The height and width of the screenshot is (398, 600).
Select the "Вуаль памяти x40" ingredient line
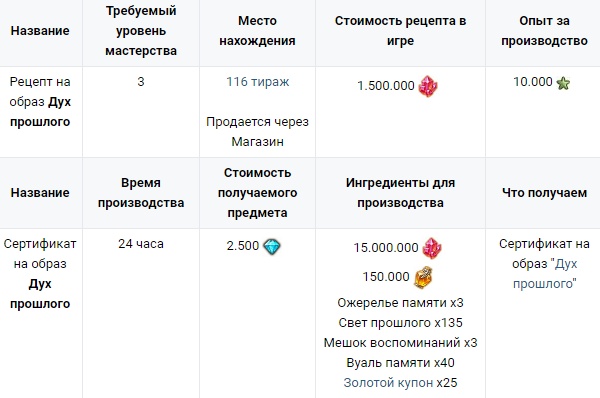400,362
